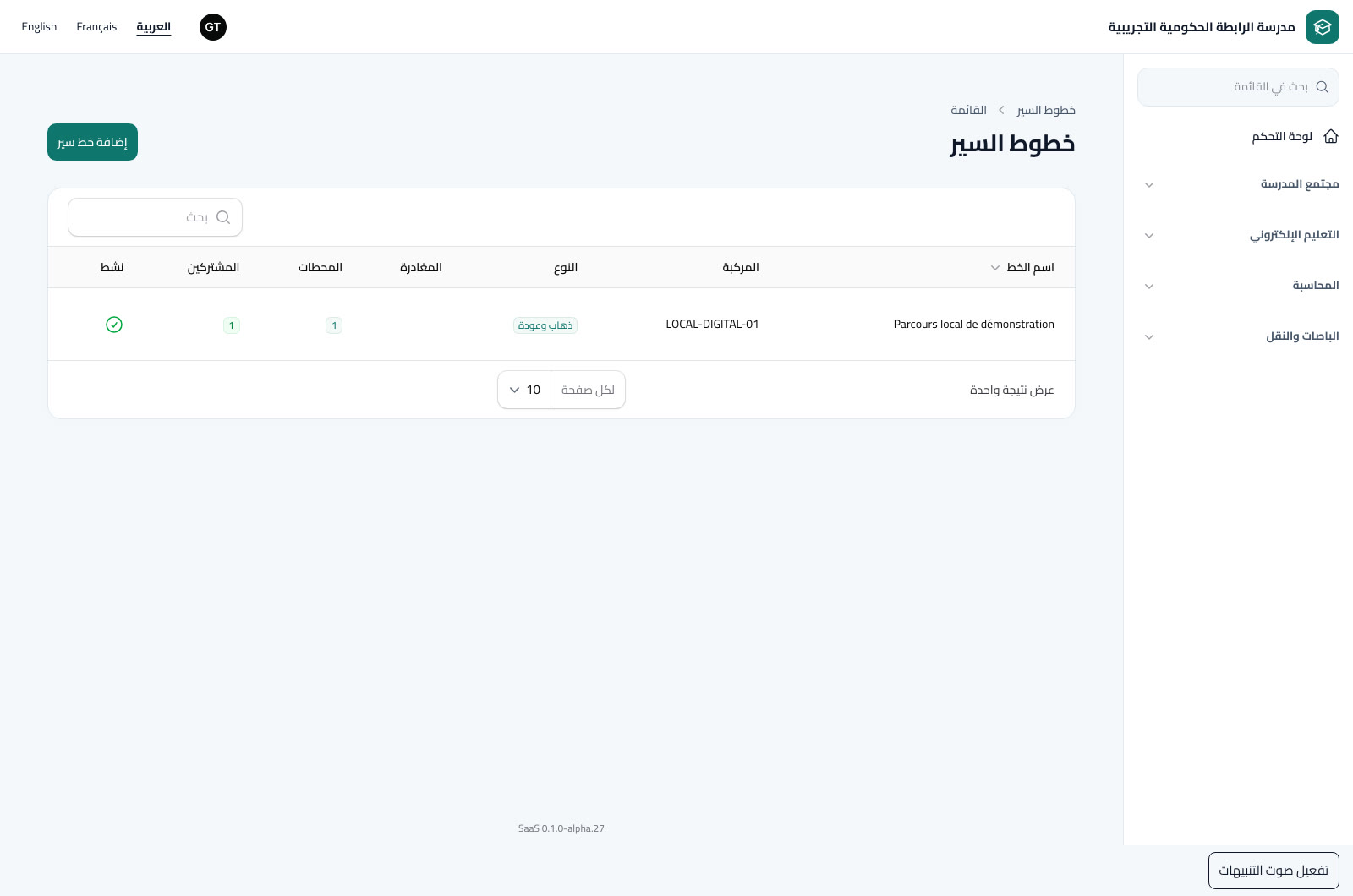Click the إضافة خط سير button

(92, 142)
